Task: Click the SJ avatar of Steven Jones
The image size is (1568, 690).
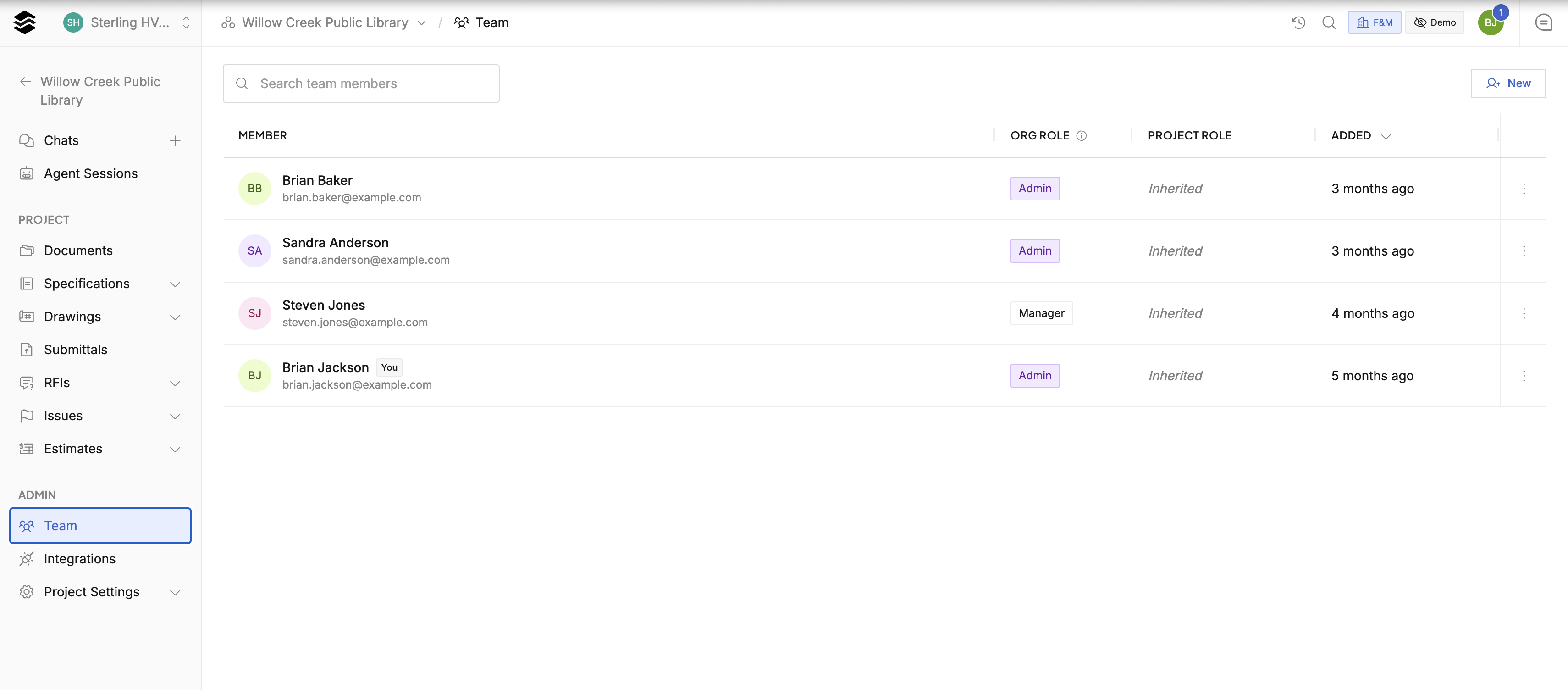Action: point(254,314)
